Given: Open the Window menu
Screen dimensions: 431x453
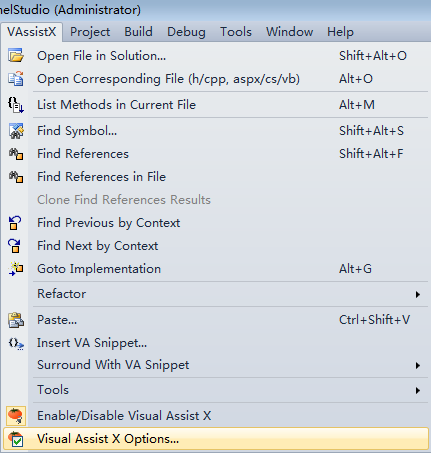Looking at the screenshot, I should pyautogui.click(x=289, y=32).
